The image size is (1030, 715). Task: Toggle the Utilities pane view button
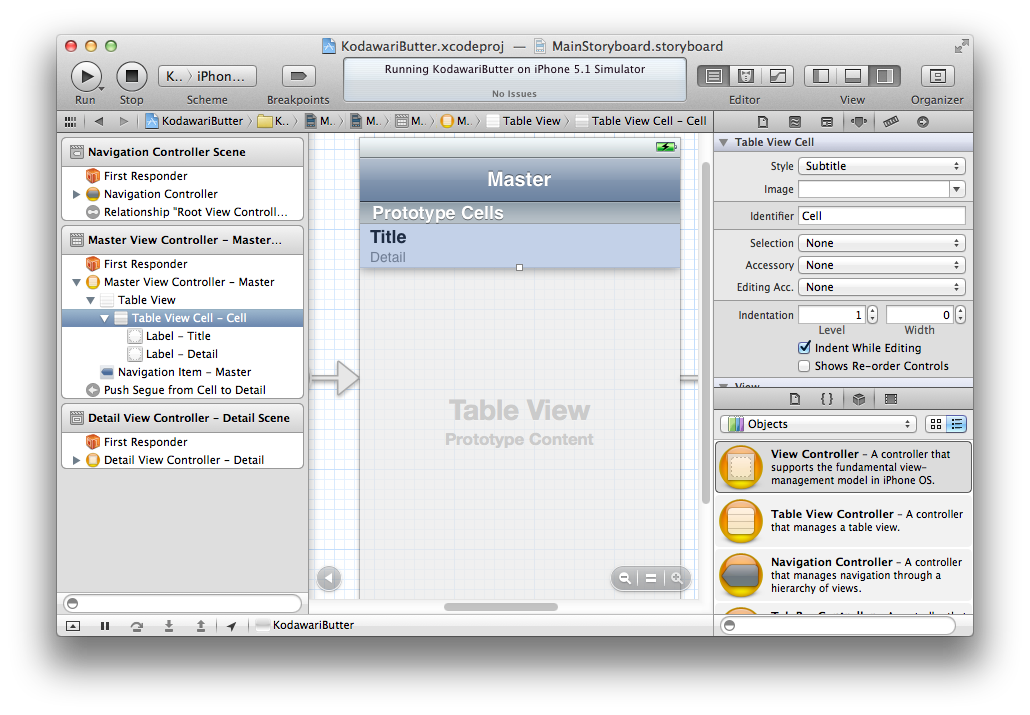tap(885, 76)
